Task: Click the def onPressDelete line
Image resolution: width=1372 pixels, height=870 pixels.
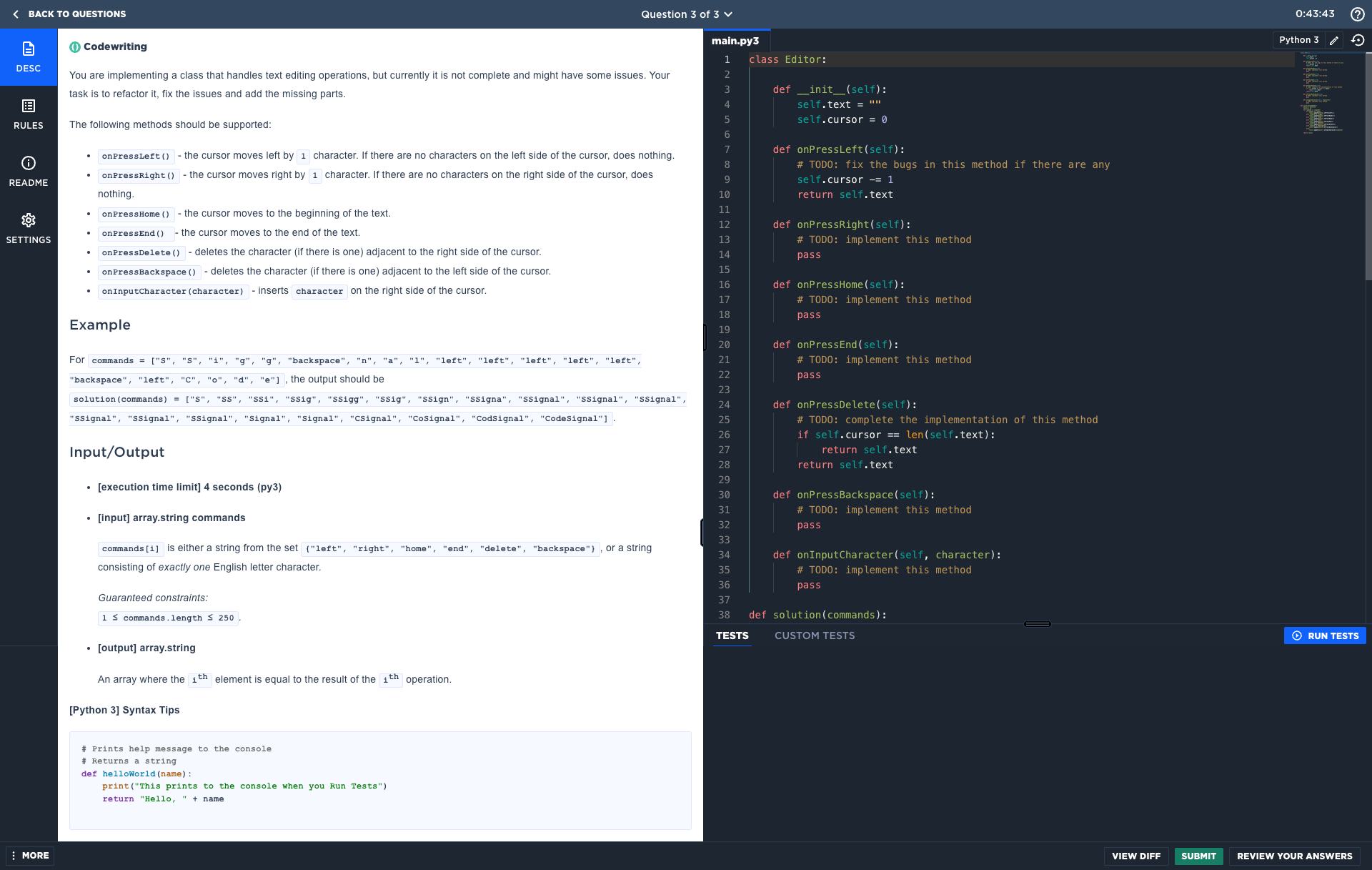Action: point(844,405)
